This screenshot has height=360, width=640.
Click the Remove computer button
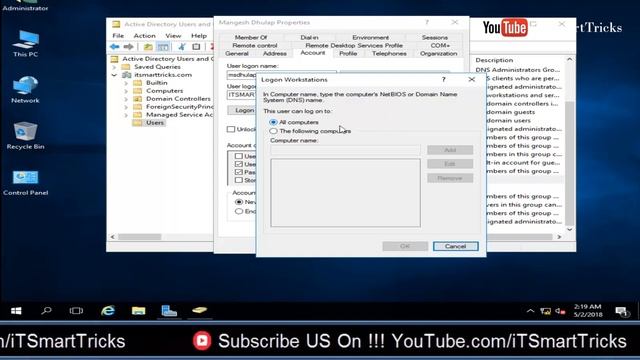pyautogui.click(x=450, y=178)
